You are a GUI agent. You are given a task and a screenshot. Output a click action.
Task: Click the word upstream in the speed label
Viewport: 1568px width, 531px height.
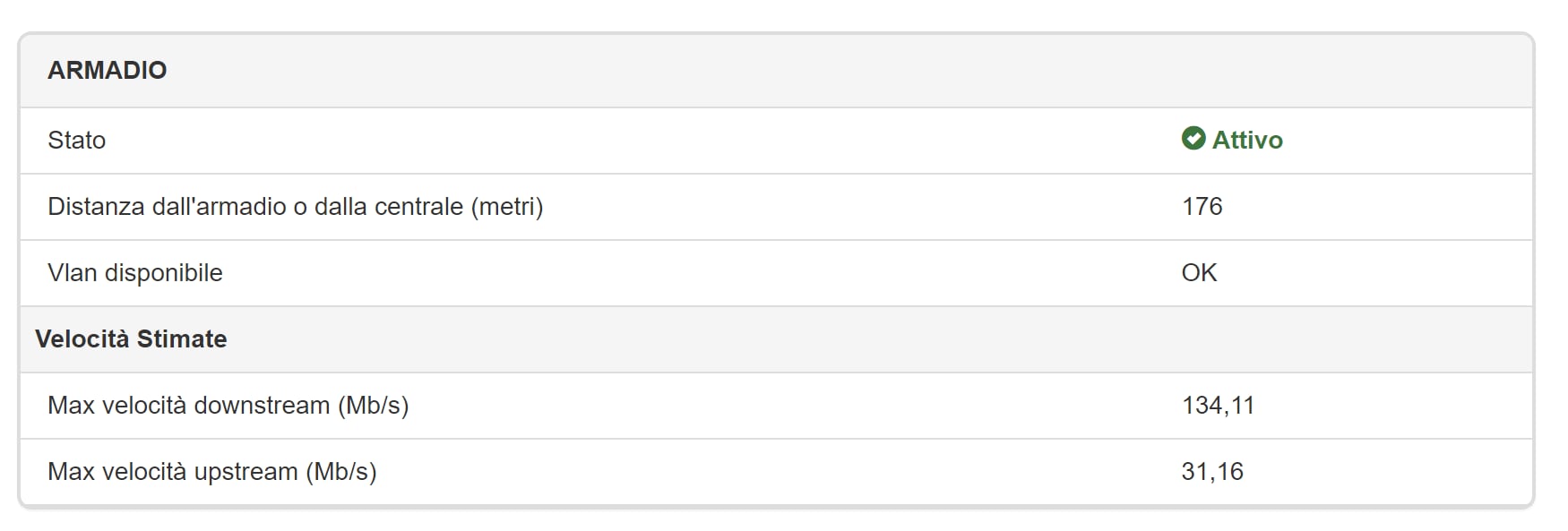tap(246, 471)
